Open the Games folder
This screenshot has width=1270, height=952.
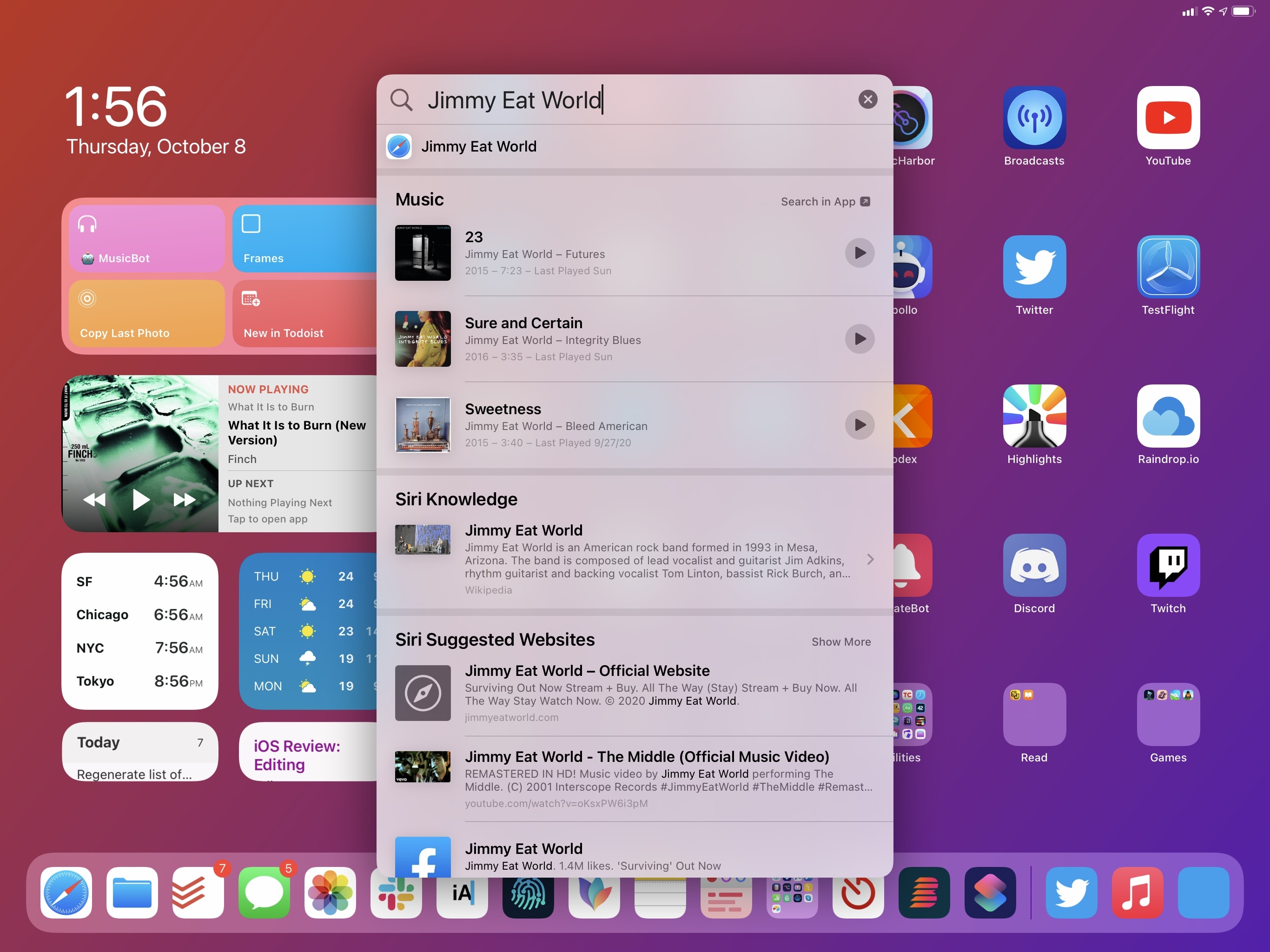click(x=1168, y=715)
